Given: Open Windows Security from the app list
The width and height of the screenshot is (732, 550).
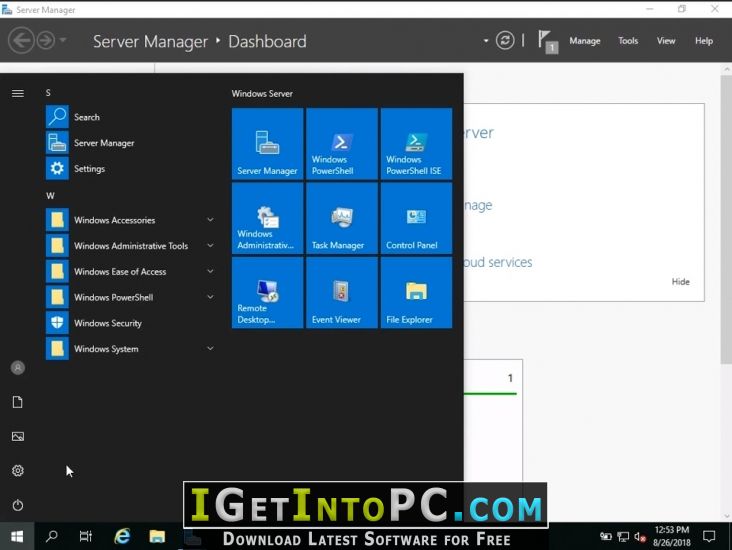Looking at the screenshot, I should click(x=130, y=323).
